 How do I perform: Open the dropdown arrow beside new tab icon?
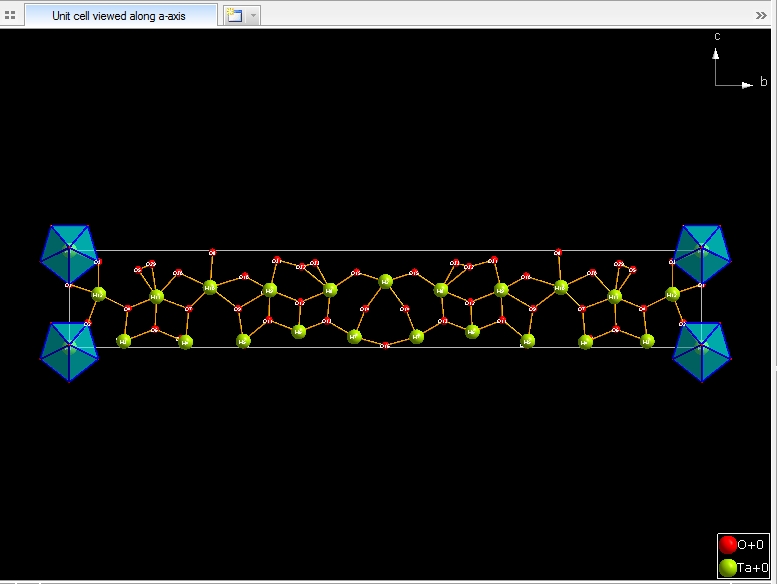[x=252, y=15]
